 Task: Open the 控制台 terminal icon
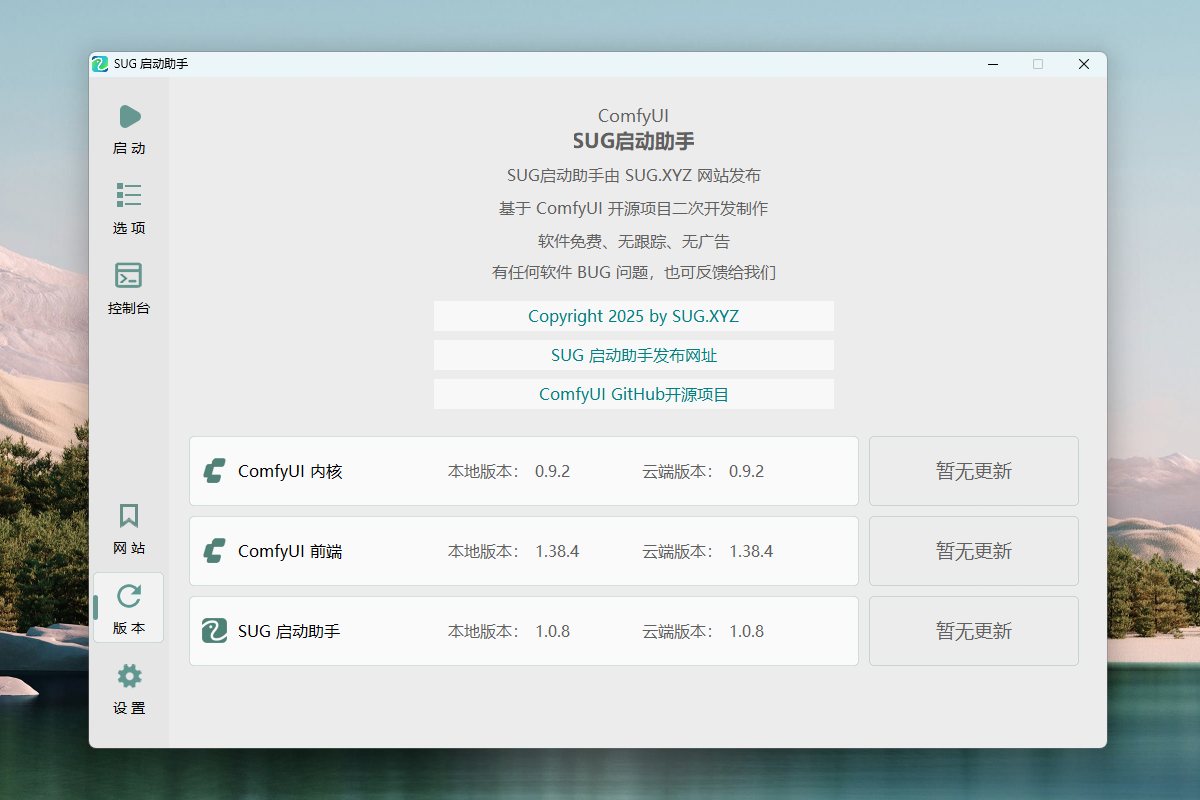point(129,275)
